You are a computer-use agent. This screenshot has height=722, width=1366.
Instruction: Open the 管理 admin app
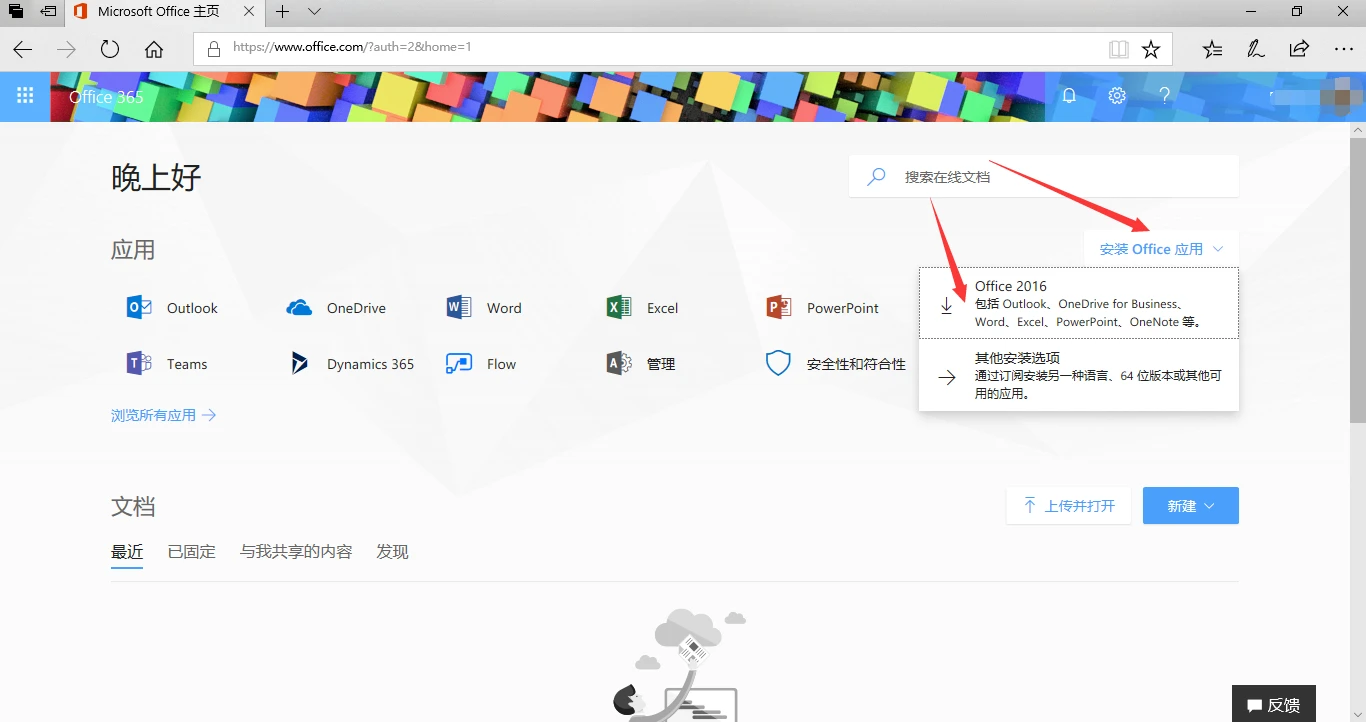pyautogui.click(x=641, y=364)
